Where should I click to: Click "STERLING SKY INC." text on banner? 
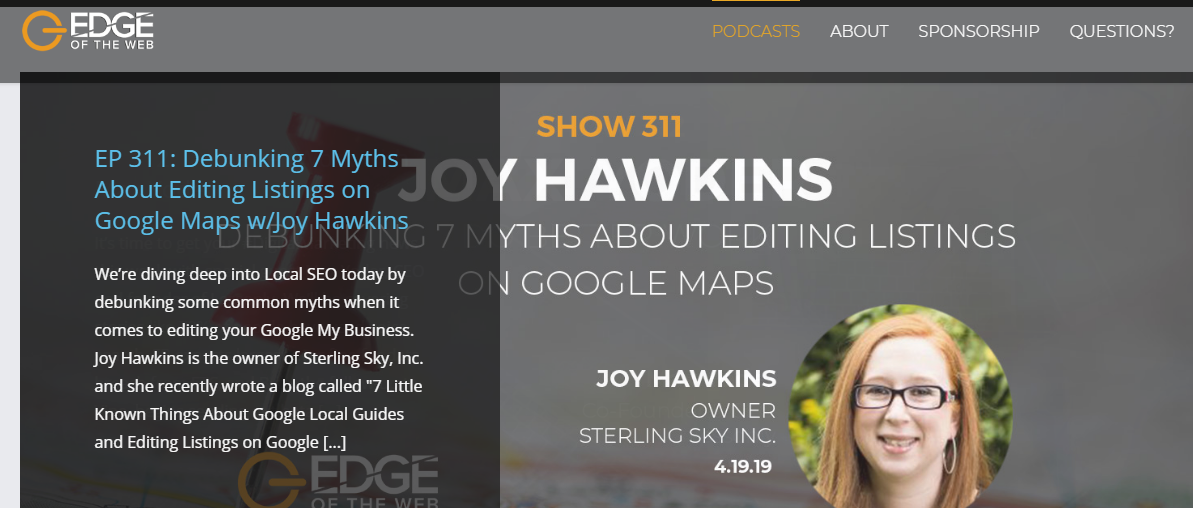[x=677, y=437]
